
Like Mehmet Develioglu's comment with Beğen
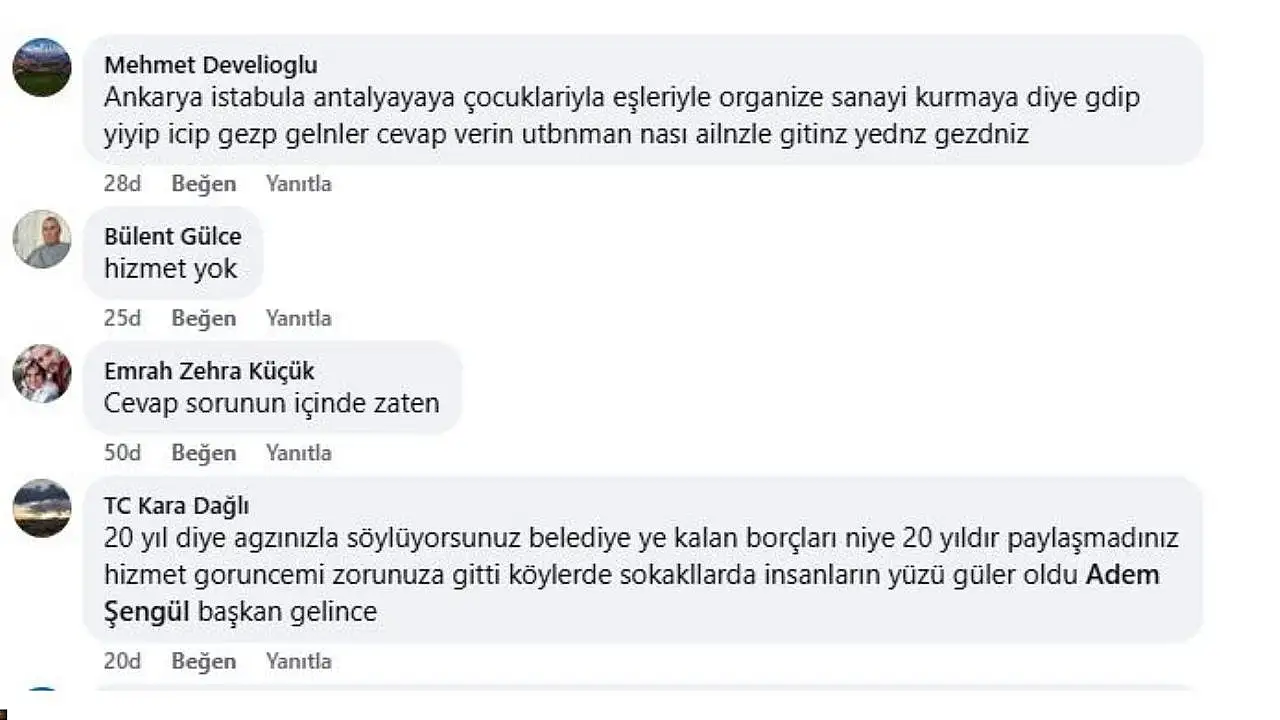coord(204,184)
